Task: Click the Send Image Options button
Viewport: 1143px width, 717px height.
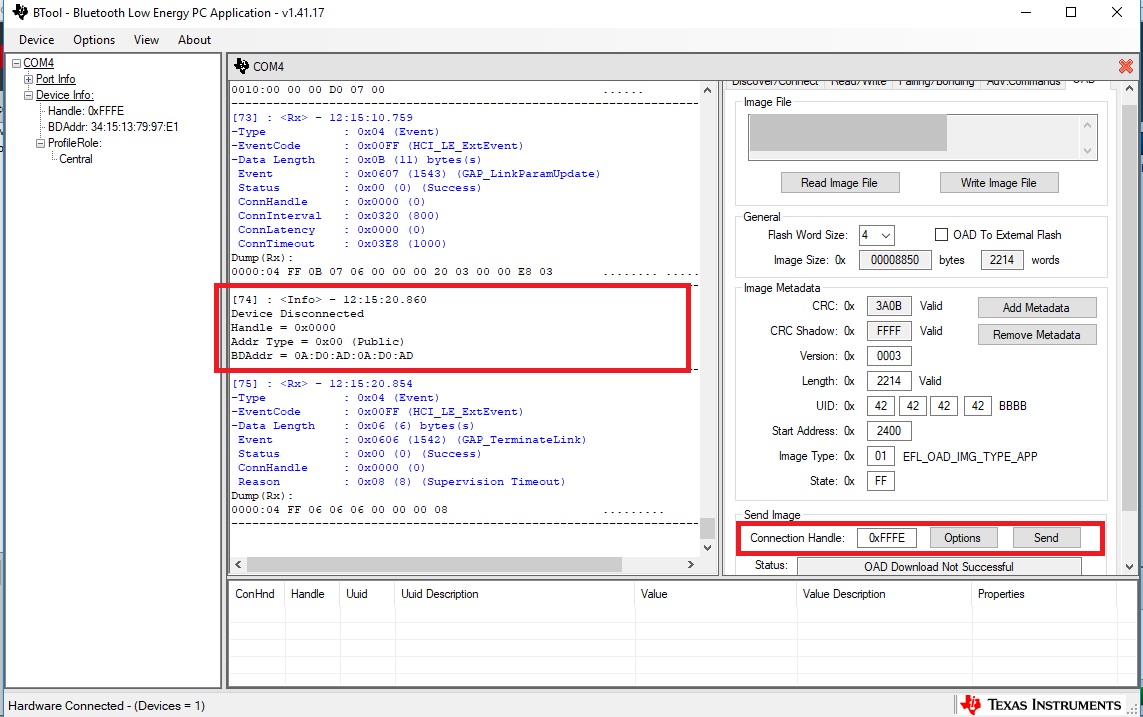Action: tap(962, 538)
